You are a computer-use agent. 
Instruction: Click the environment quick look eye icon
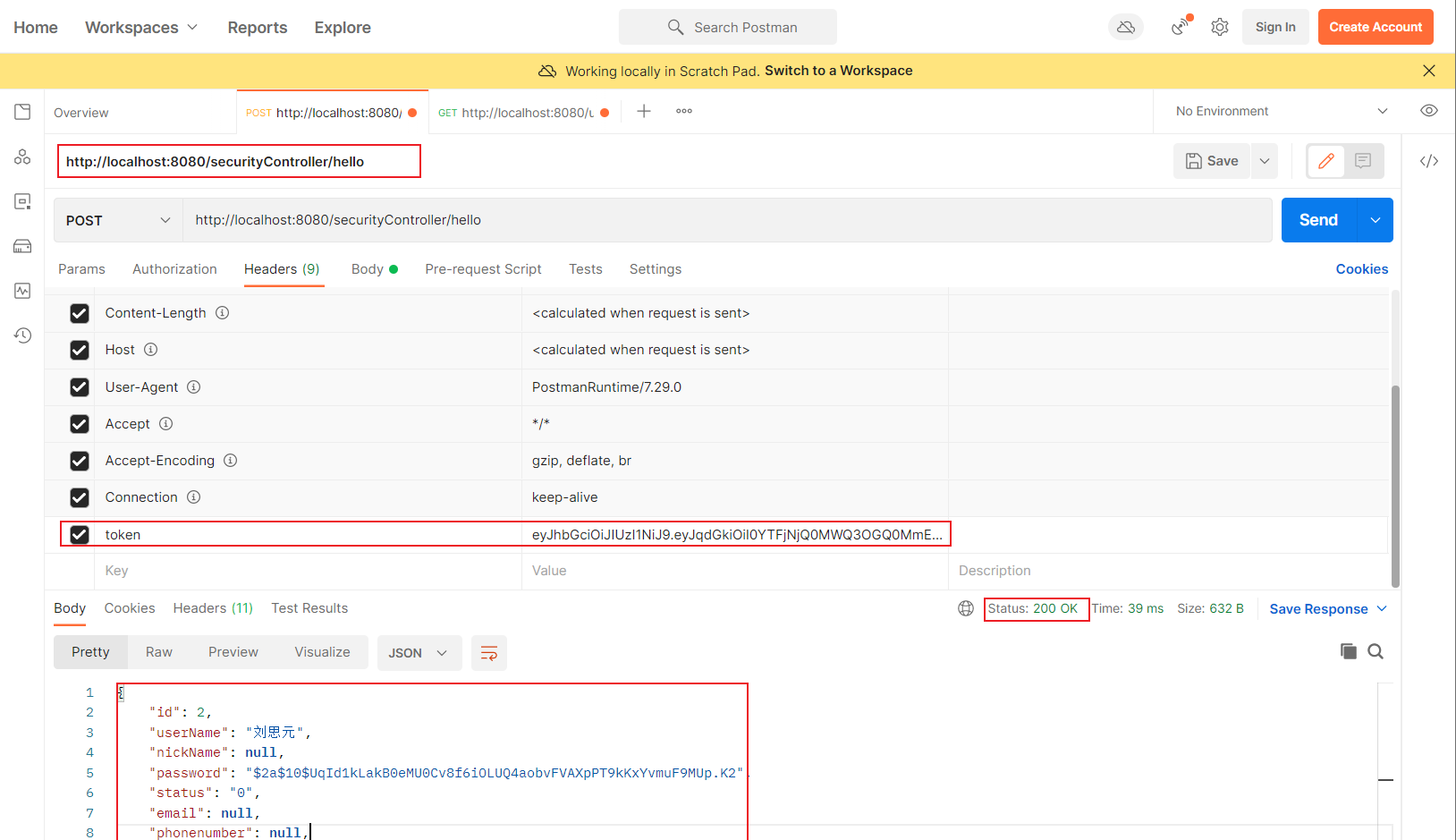(1429, 111)
